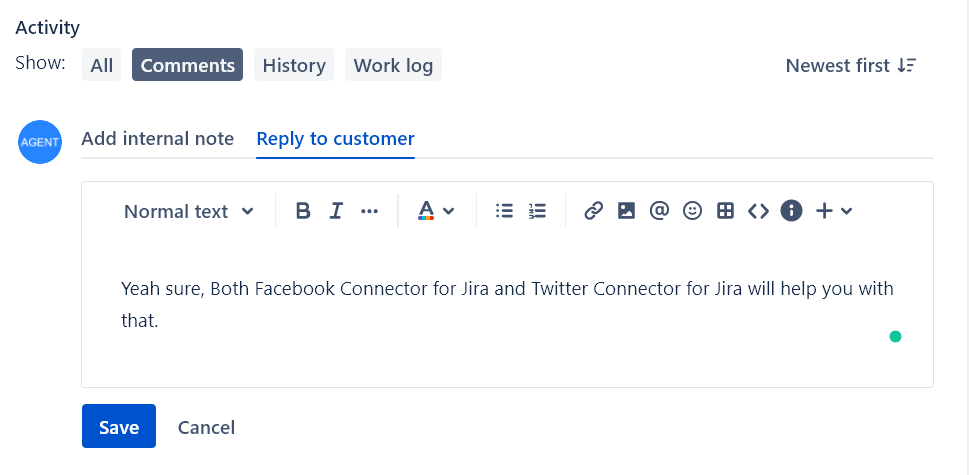The height and width of the screenshot is (475, 969).
Task: Open the Normal text style dropdown
Action: click(x=189, y=211)
